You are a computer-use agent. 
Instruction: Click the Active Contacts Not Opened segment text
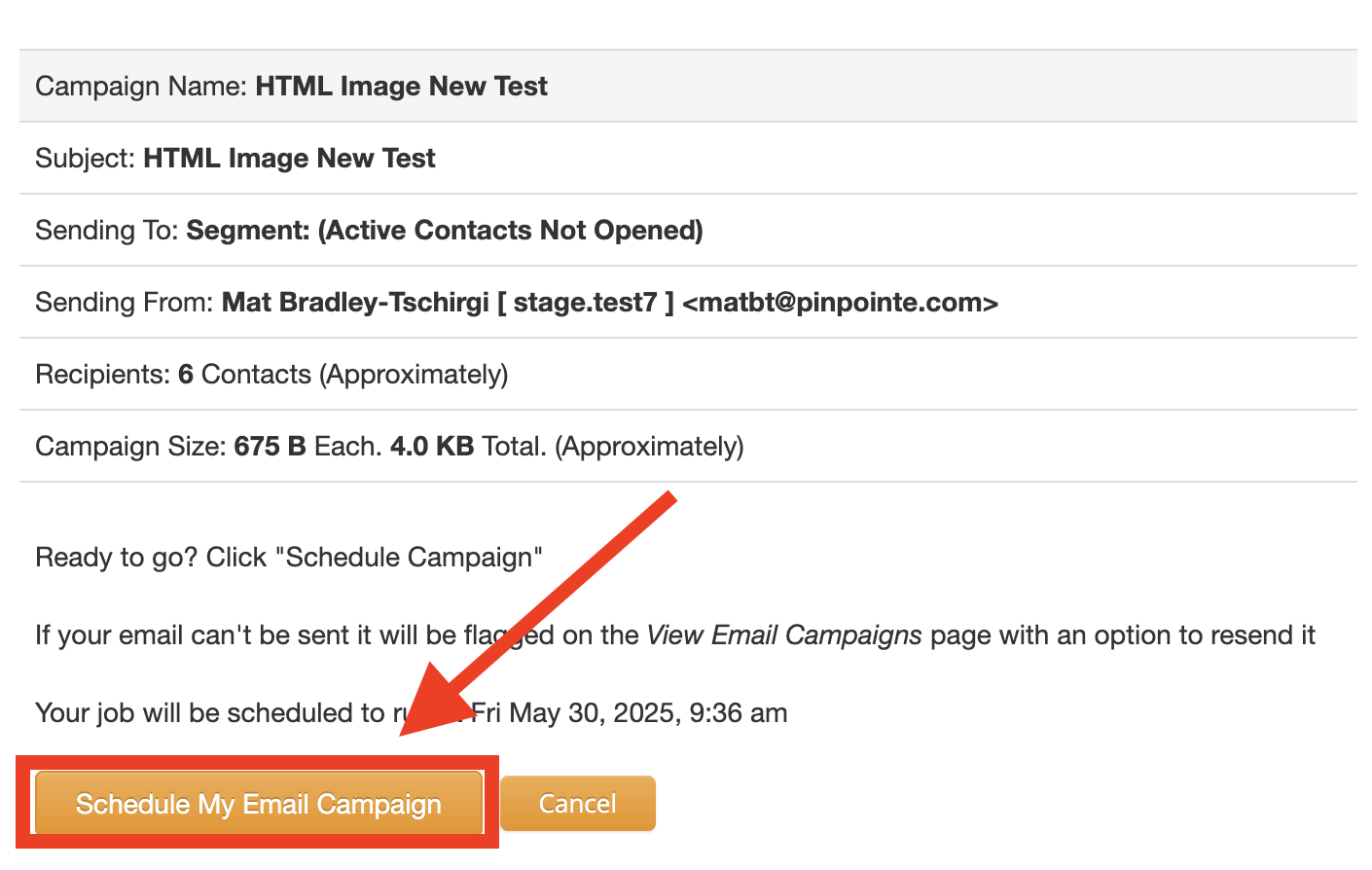(x=511, y=231)
